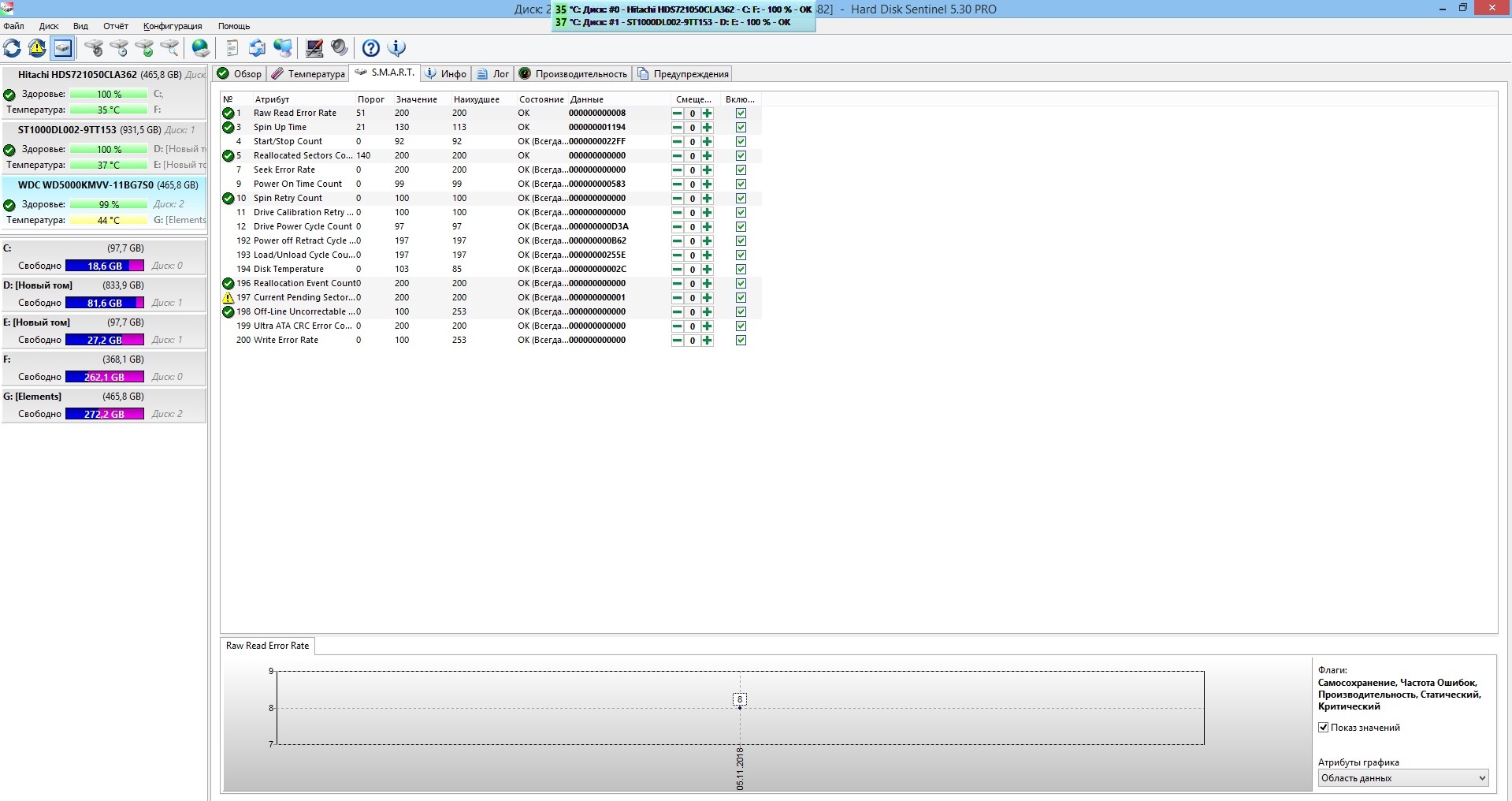
Task: Increase offset for Spin Up Time with plus
Action: (708, 128)
